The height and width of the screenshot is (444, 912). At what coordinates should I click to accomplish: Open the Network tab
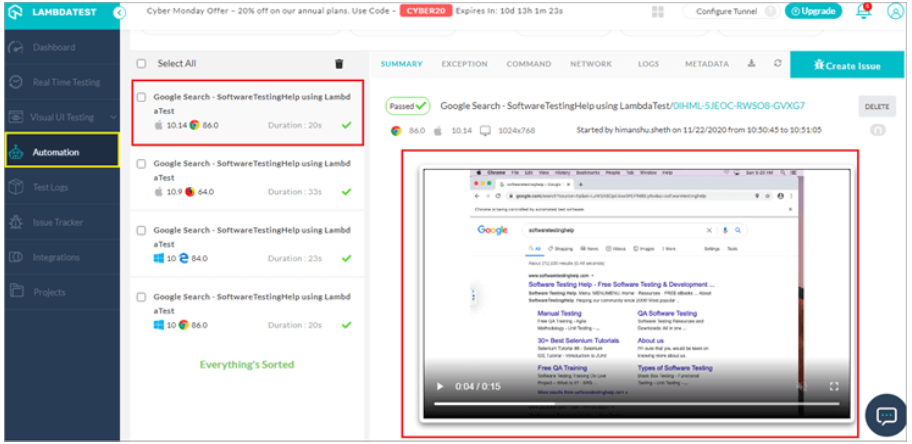[x=590, y=64]
